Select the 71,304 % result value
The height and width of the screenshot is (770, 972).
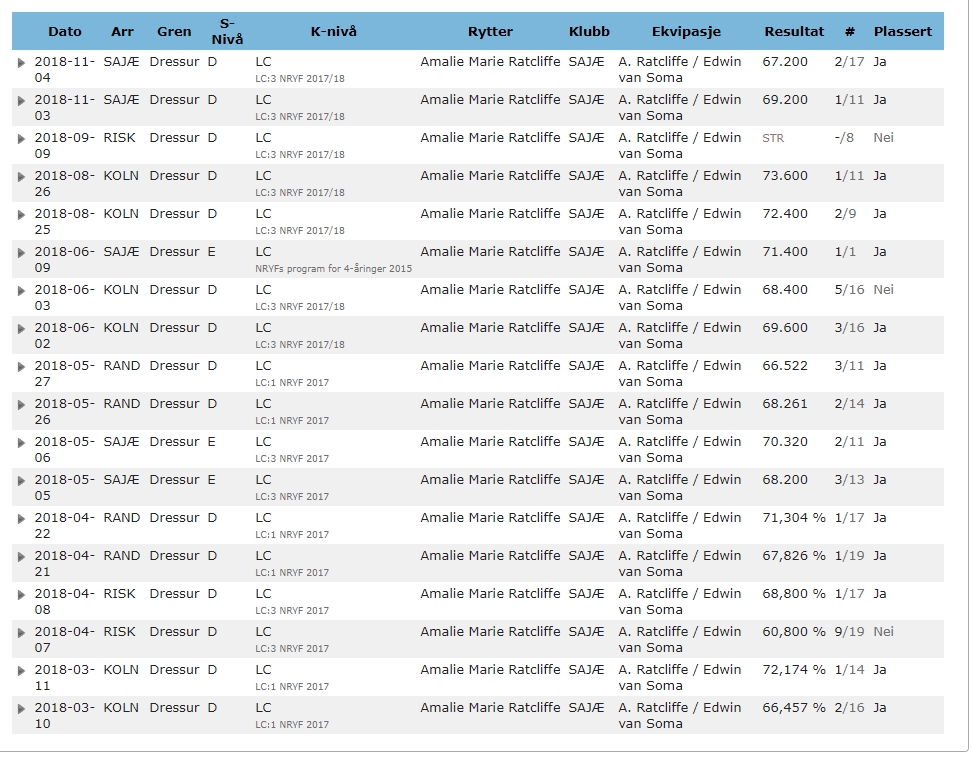click(794, 518)
